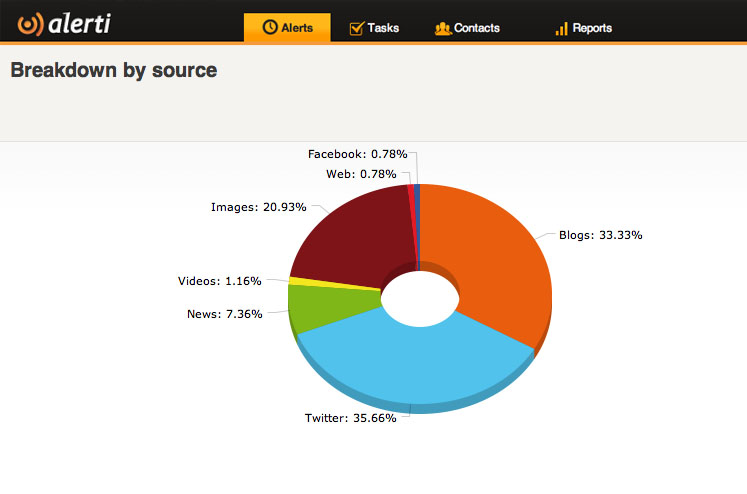Click the Blogs: 33.33% label

[598, 236]
